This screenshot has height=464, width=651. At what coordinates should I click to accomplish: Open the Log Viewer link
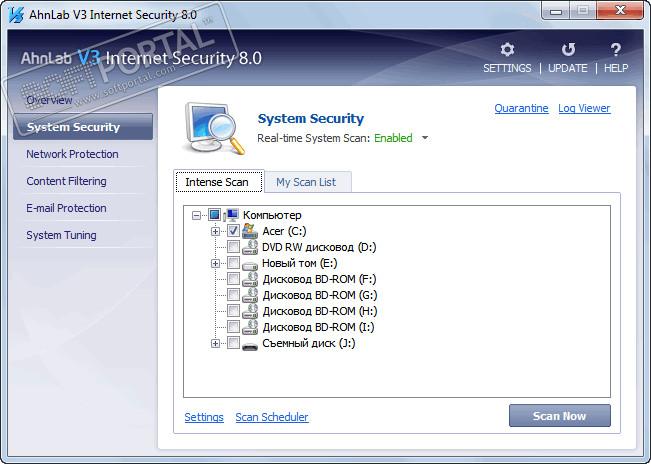(x=584, y=108)
